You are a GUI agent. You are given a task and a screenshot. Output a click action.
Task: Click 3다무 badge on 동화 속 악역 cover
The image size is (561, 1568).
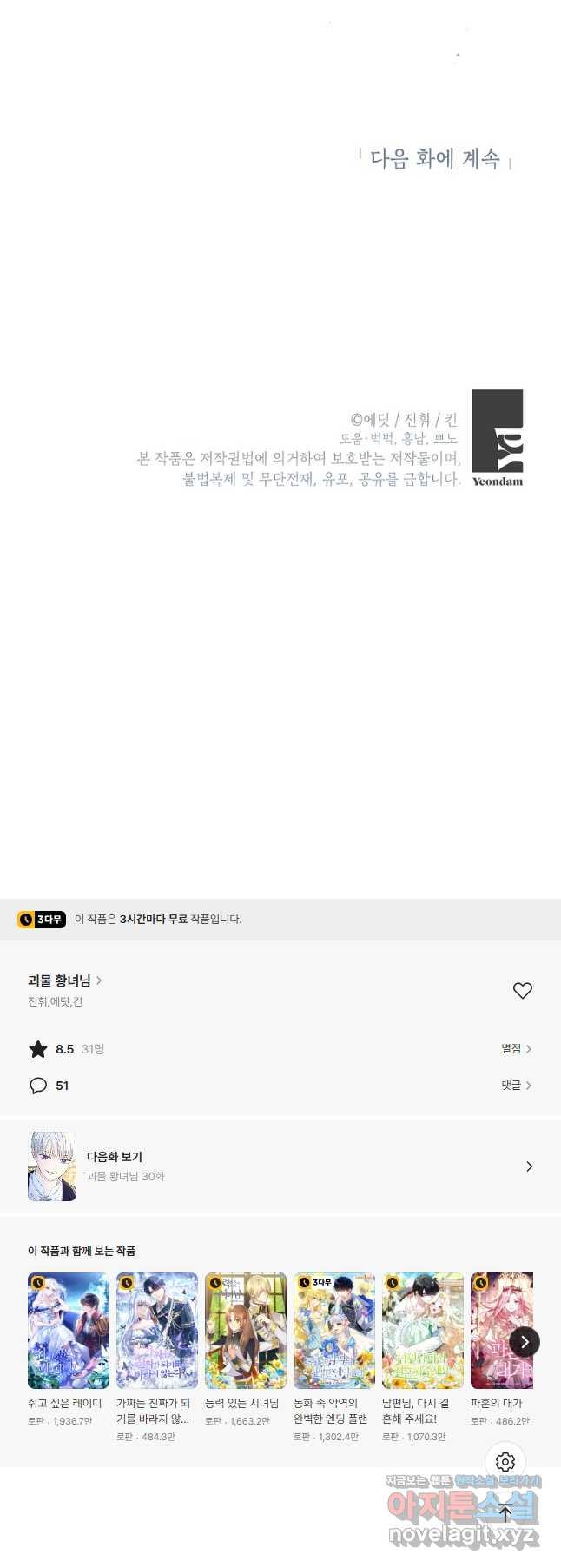316,1282
